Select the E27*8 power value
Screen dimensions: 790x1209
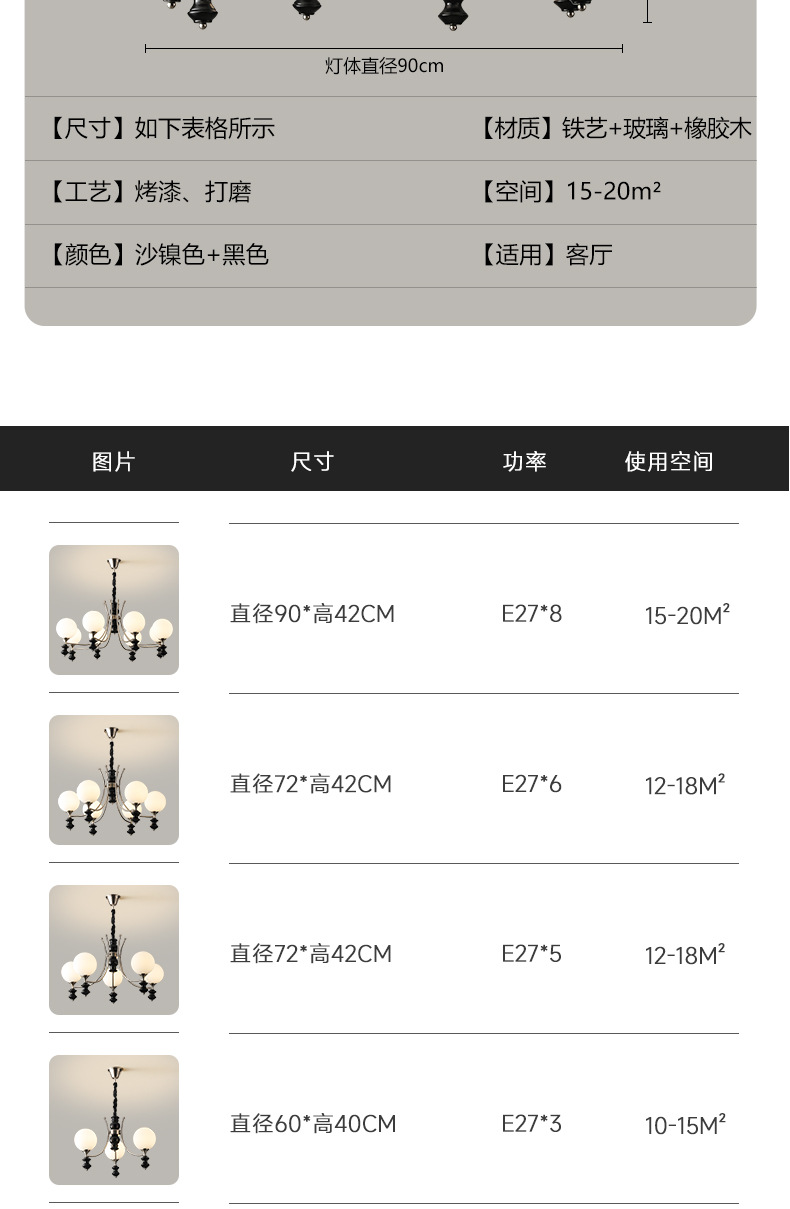(531, 614)
